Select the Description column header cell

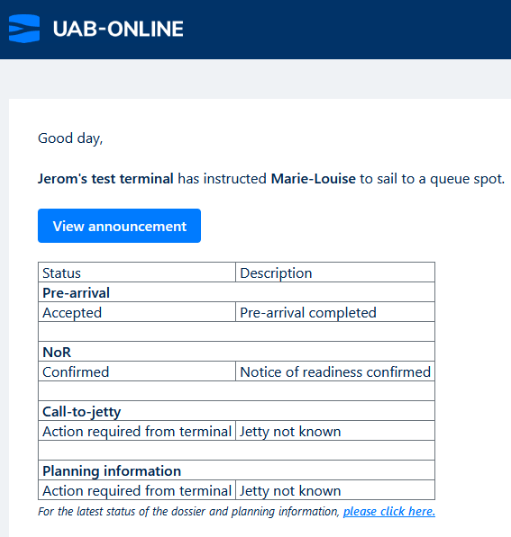(x=335, y=273)
